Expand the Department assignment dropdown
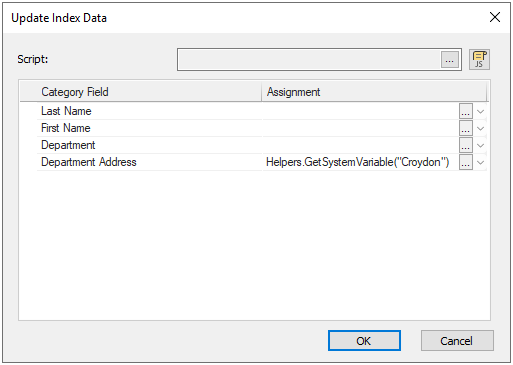Screen dimensions: 513x365 tap(480, 145)
